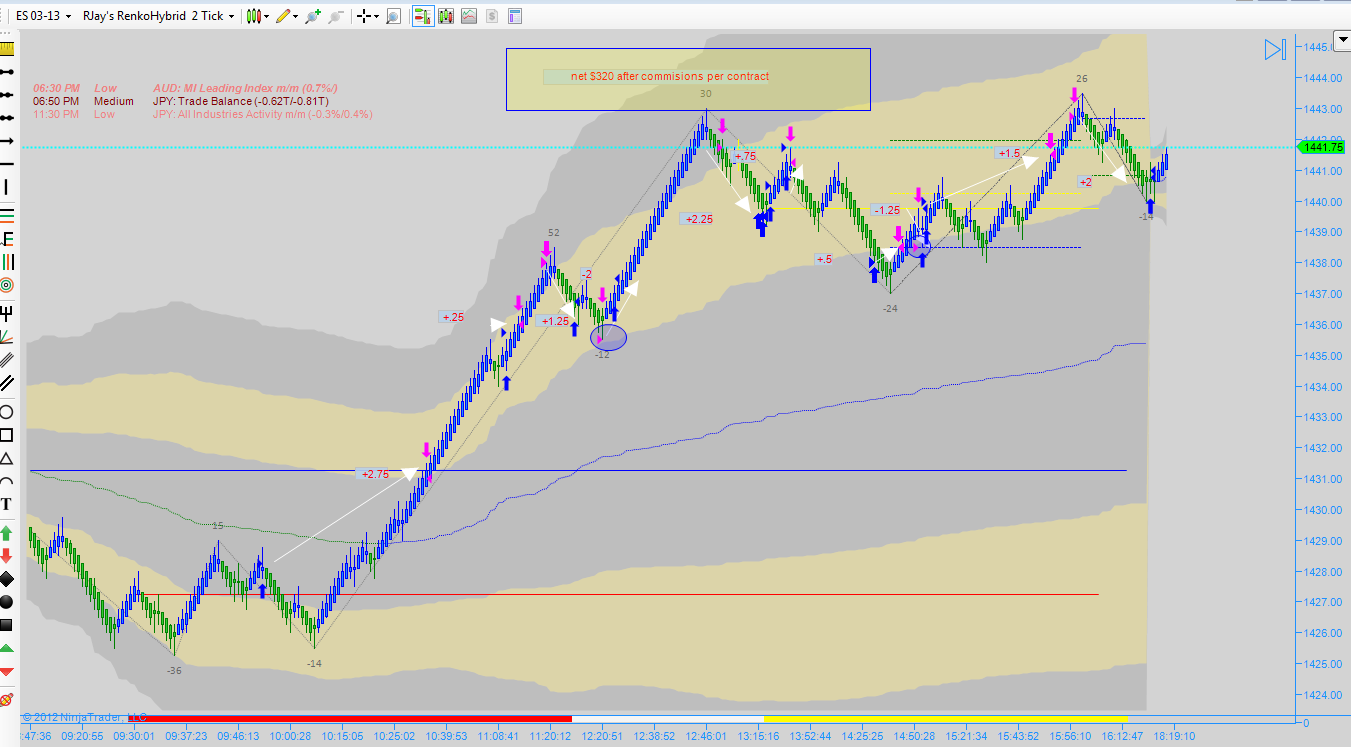Image resolution: width=1351 pixels, height=747 pixels.
Task: Click the 1431.00 price axis label
Action: 1324,479
